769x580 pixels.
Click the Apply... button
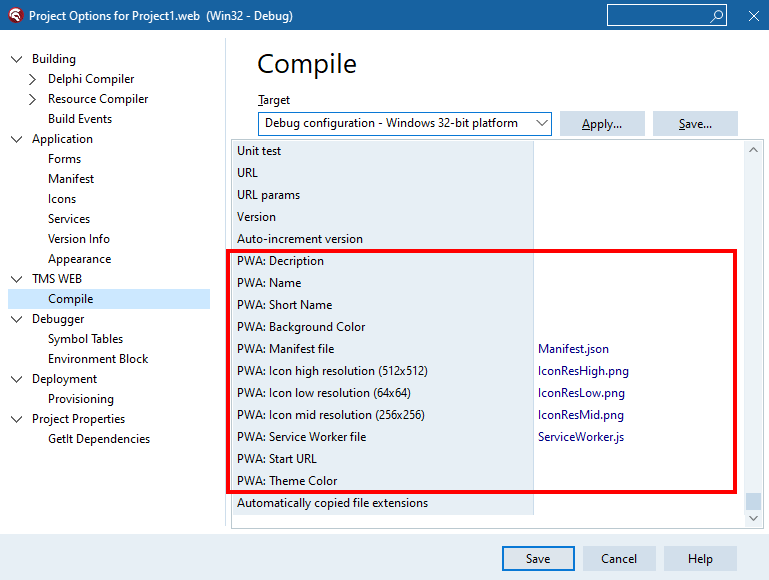(601, 124)
